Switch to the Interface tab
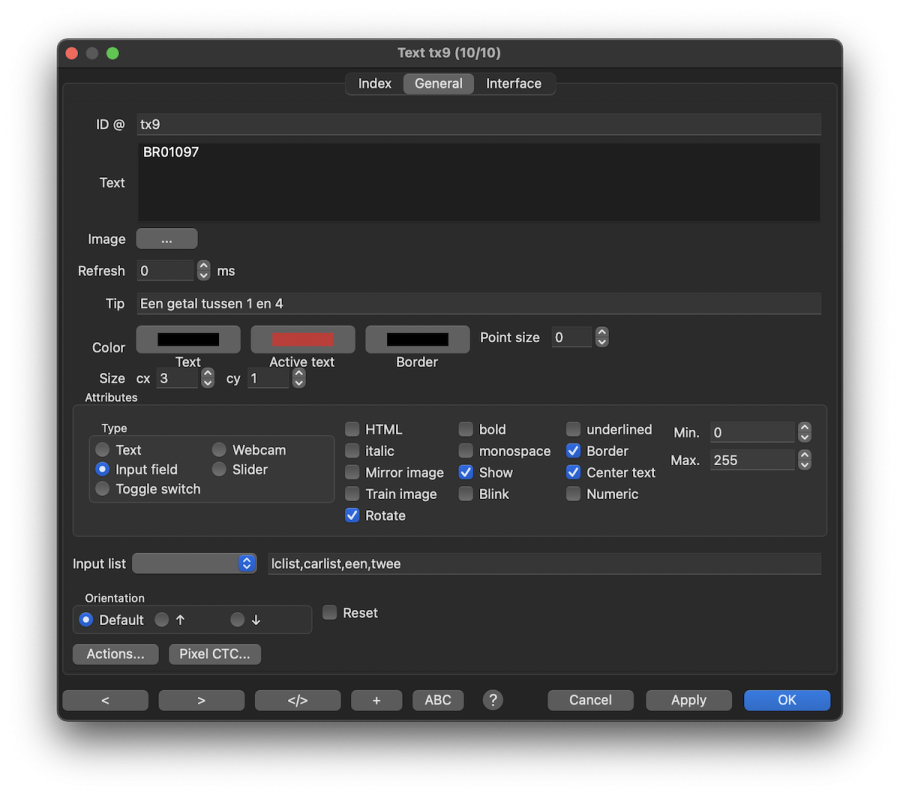 point(513,84)
